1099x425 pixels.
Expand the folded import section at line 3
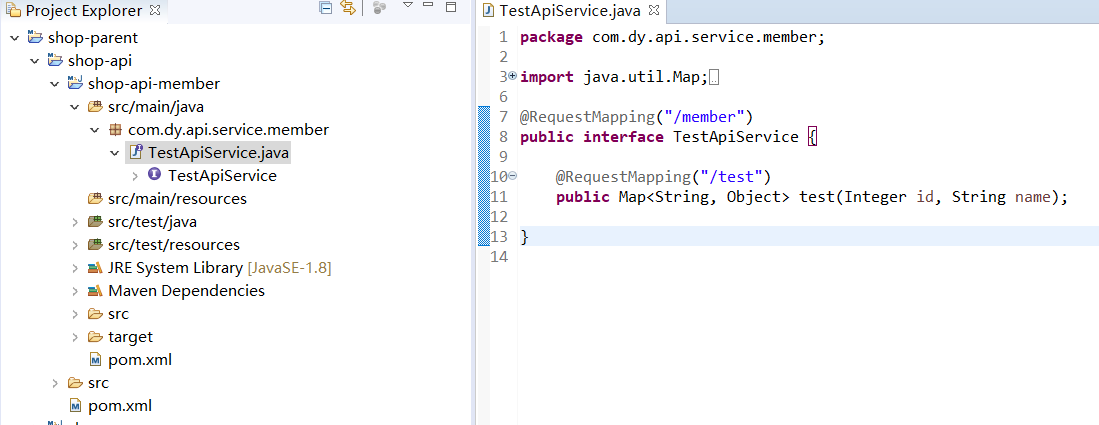[x=513, y=75]
